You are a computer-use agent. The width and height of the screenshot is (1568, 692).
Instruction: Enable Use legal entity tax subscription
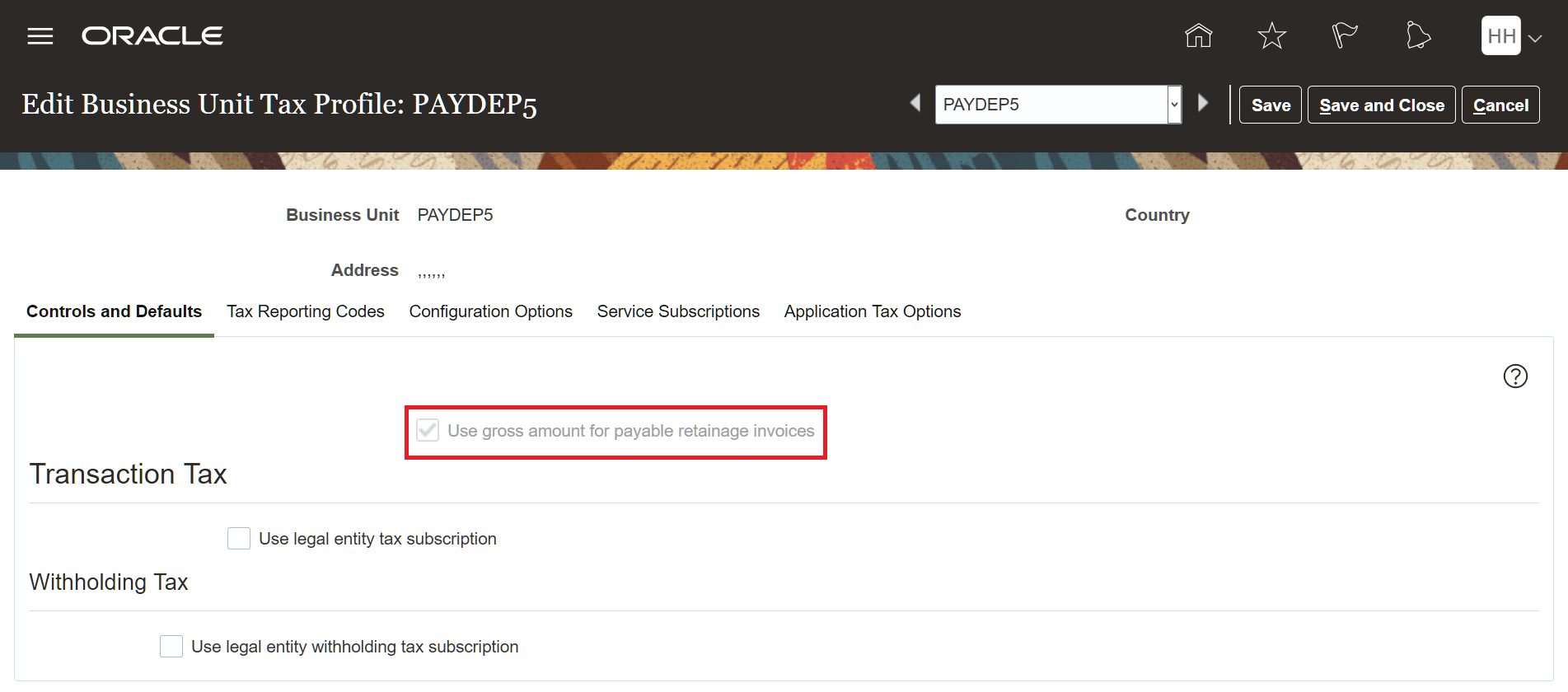point(239,539)
